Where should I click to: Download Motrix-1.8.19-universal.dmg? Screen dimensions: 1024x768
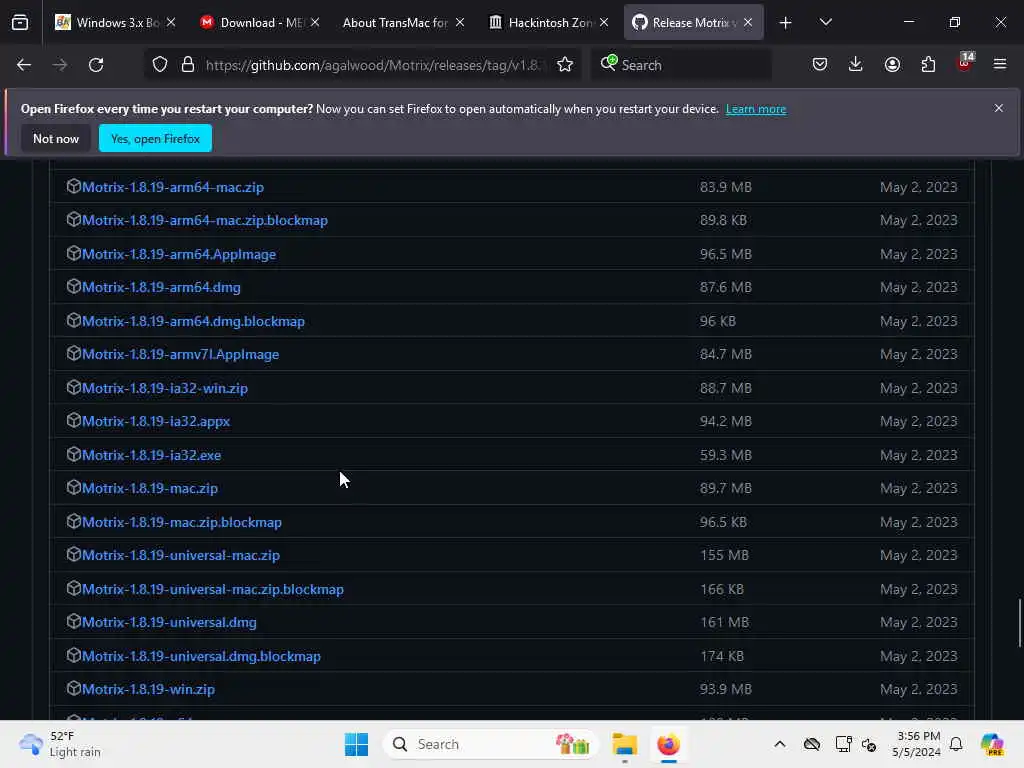point(169,622)
